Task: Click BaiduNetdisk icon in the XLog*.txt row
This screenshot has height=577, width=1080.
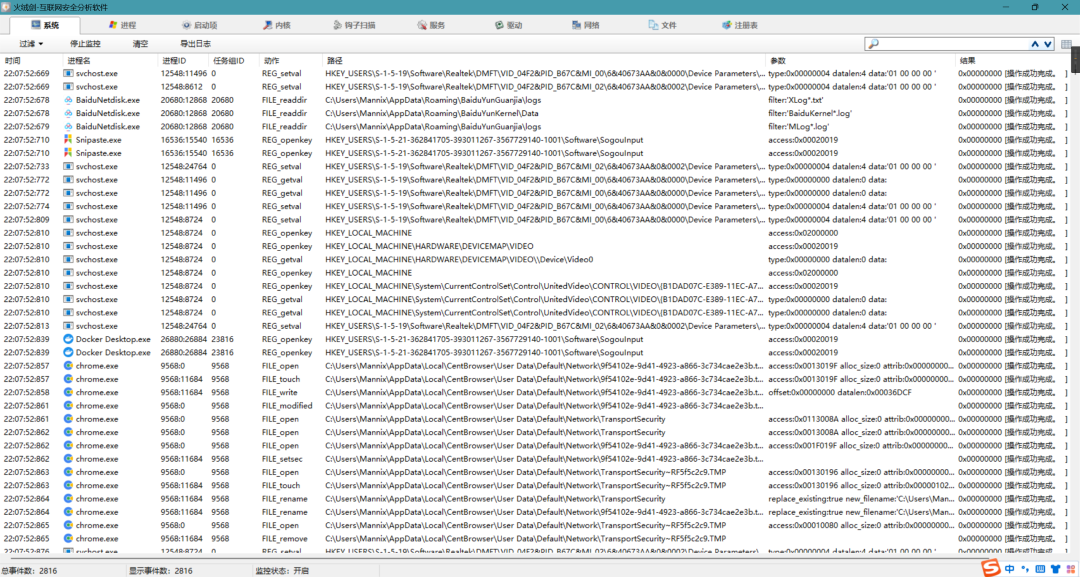Action: [x=69, y=100]
